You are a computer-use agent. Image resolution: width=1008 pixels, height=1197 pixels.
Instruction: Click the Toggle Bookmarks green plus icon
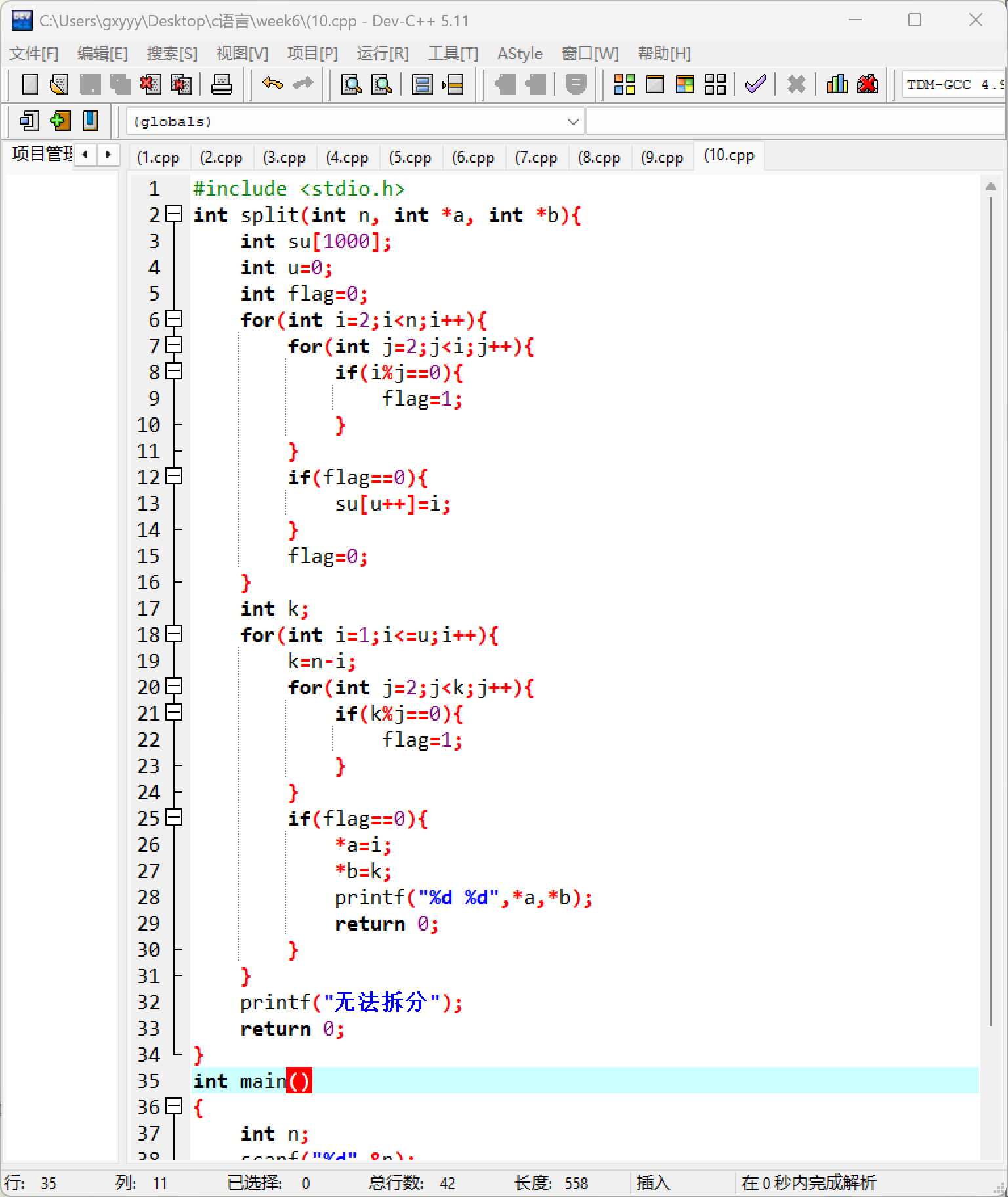(x=60, y=121)
